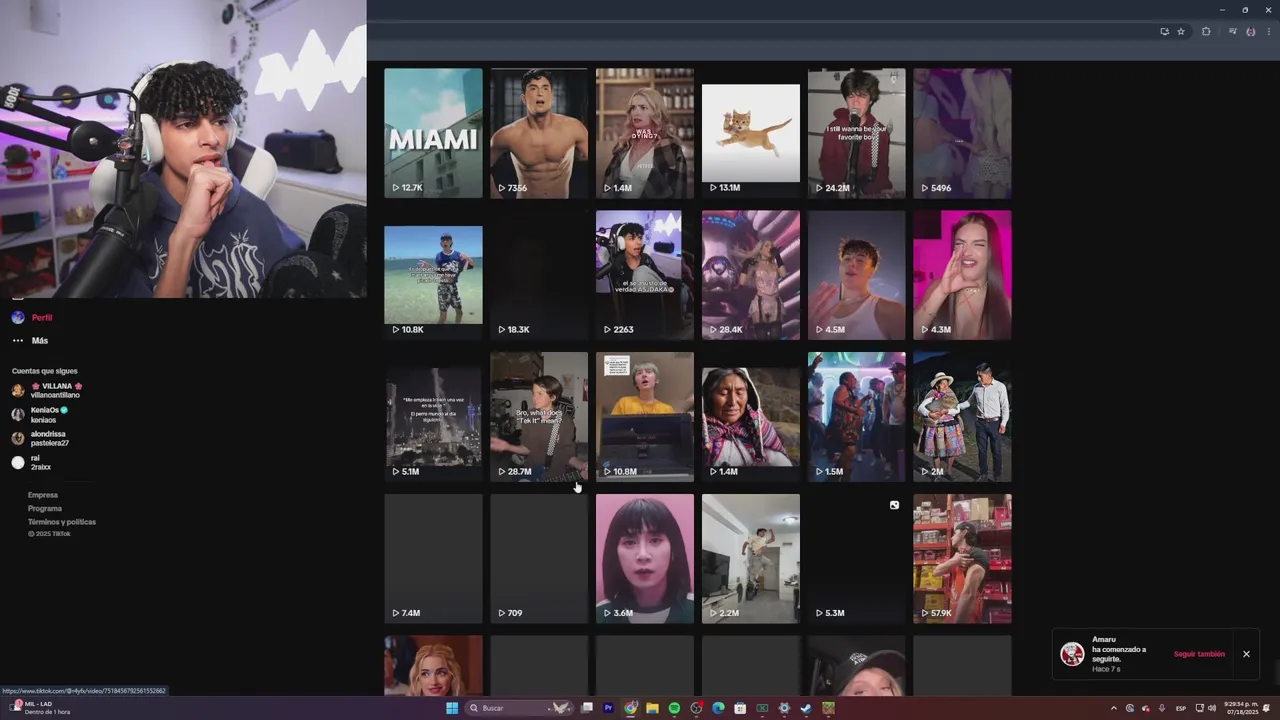Viewport: 1280px width, 720px height.
Task: Expand the Programa footer section
Action: (45, 508)
